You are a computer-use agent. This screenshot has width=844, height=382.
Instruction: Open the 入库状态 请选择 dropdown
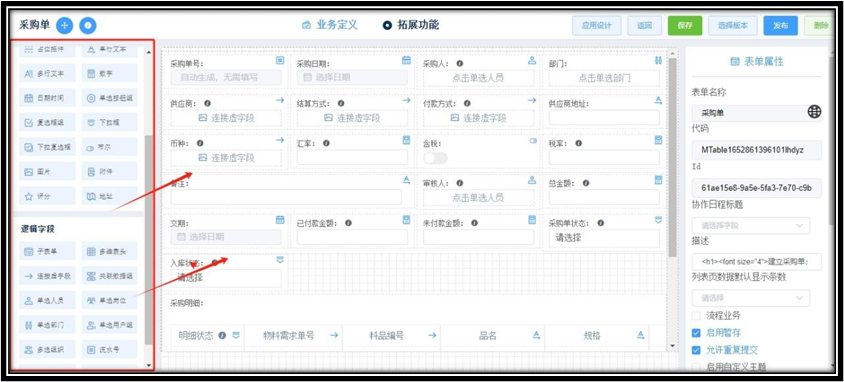pyautogui.click(x=226, y=278)
